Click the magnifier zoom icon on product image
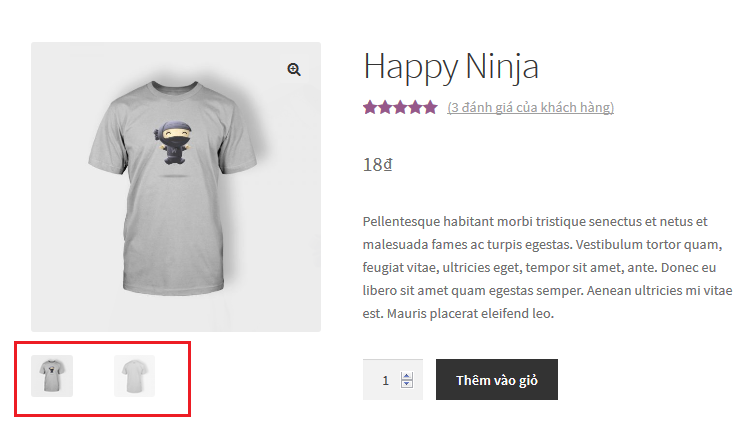 pos(294,69)
